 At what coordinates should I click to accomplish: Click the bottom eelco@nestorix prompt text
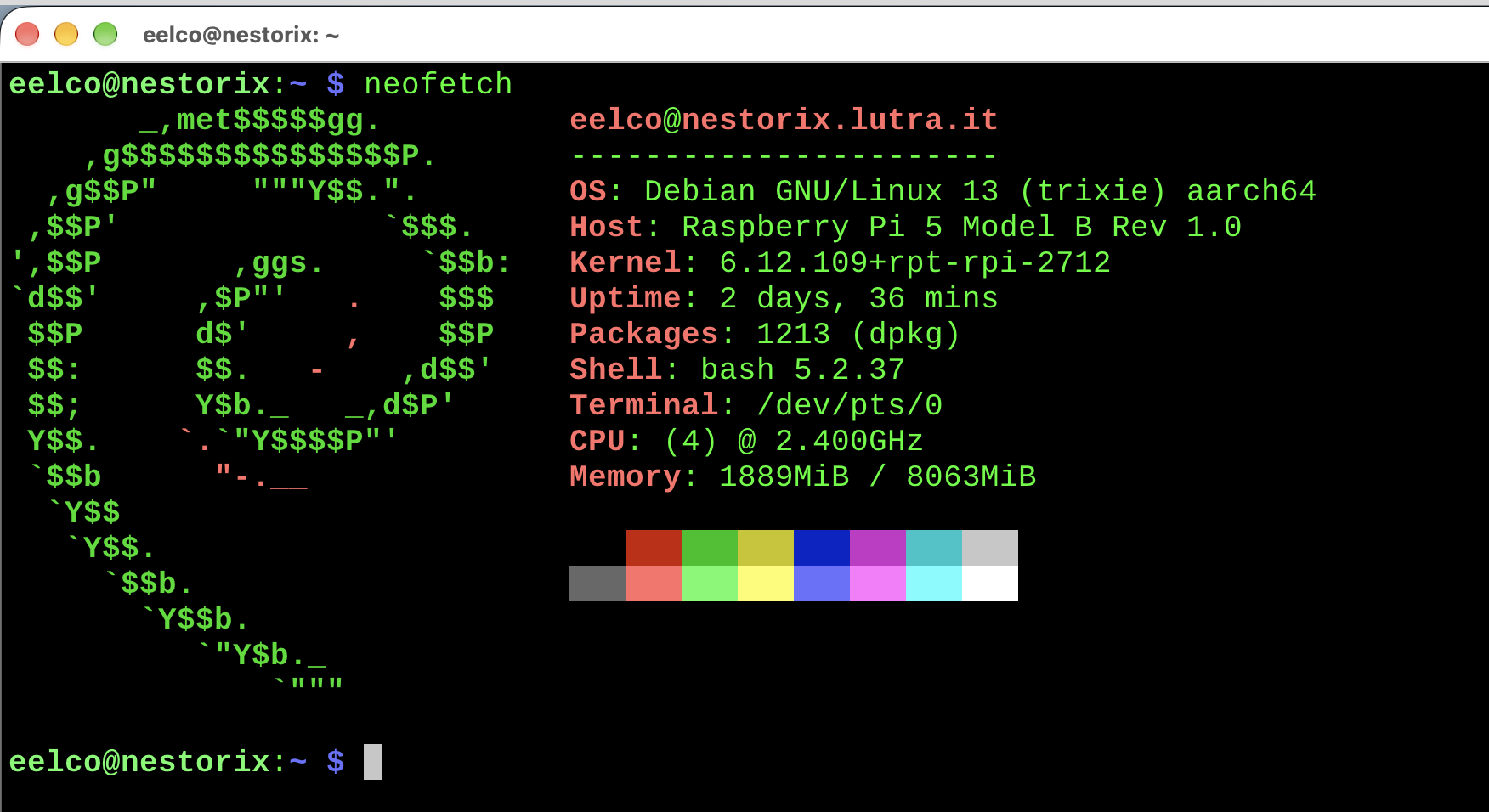tap(139, 762)
